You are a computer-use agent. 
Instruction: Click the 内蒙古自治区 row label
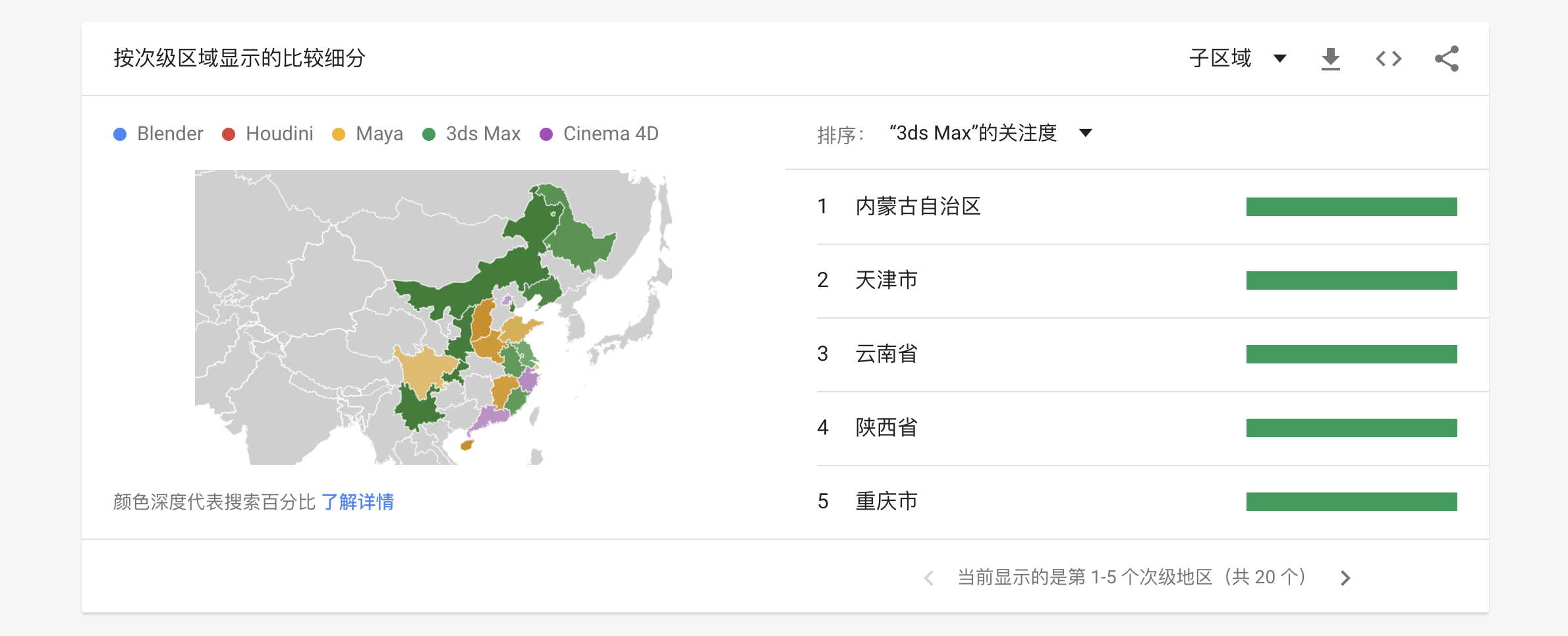[918, 206]
